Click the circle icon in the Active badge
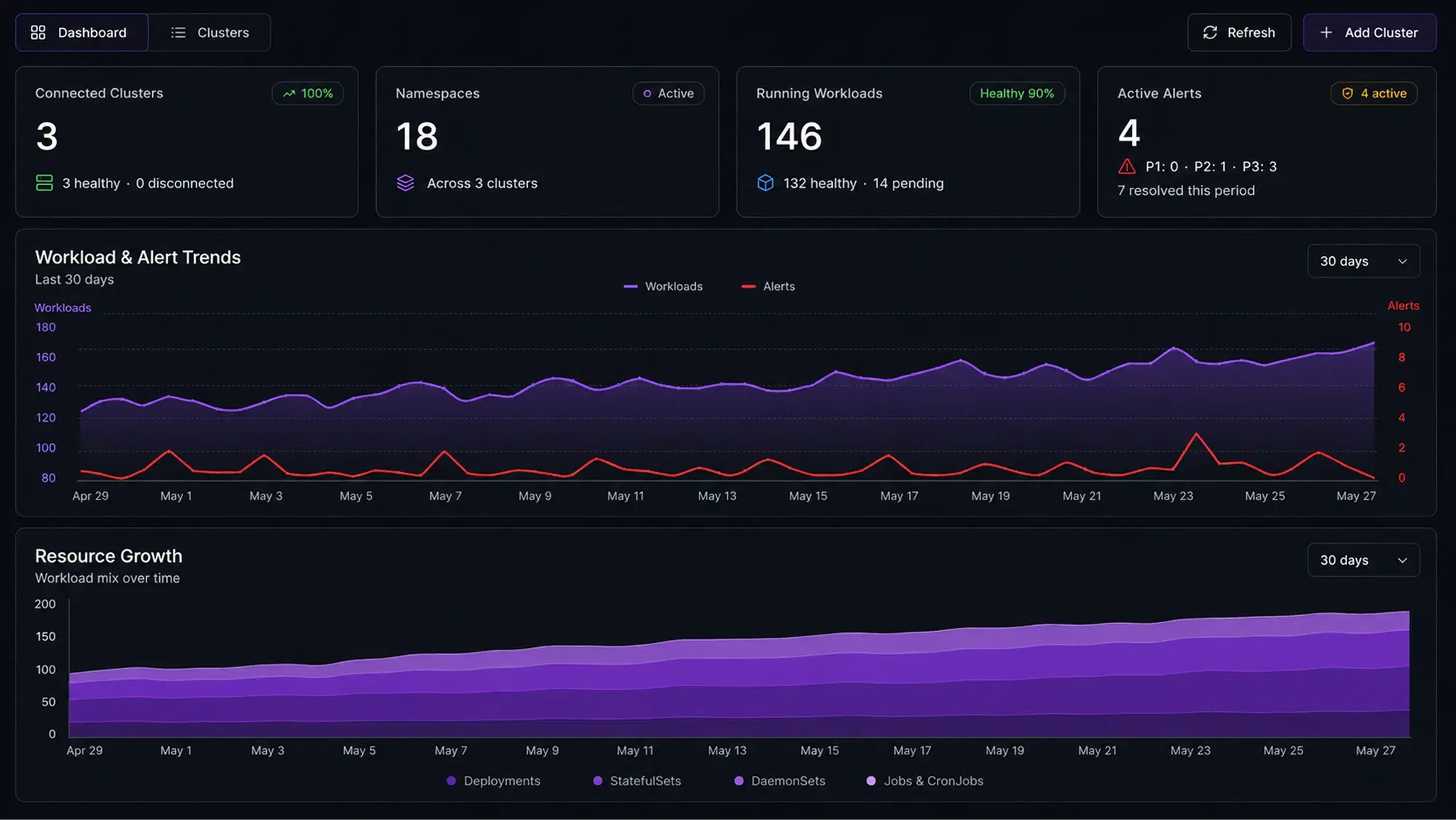 tap(647, 93)
